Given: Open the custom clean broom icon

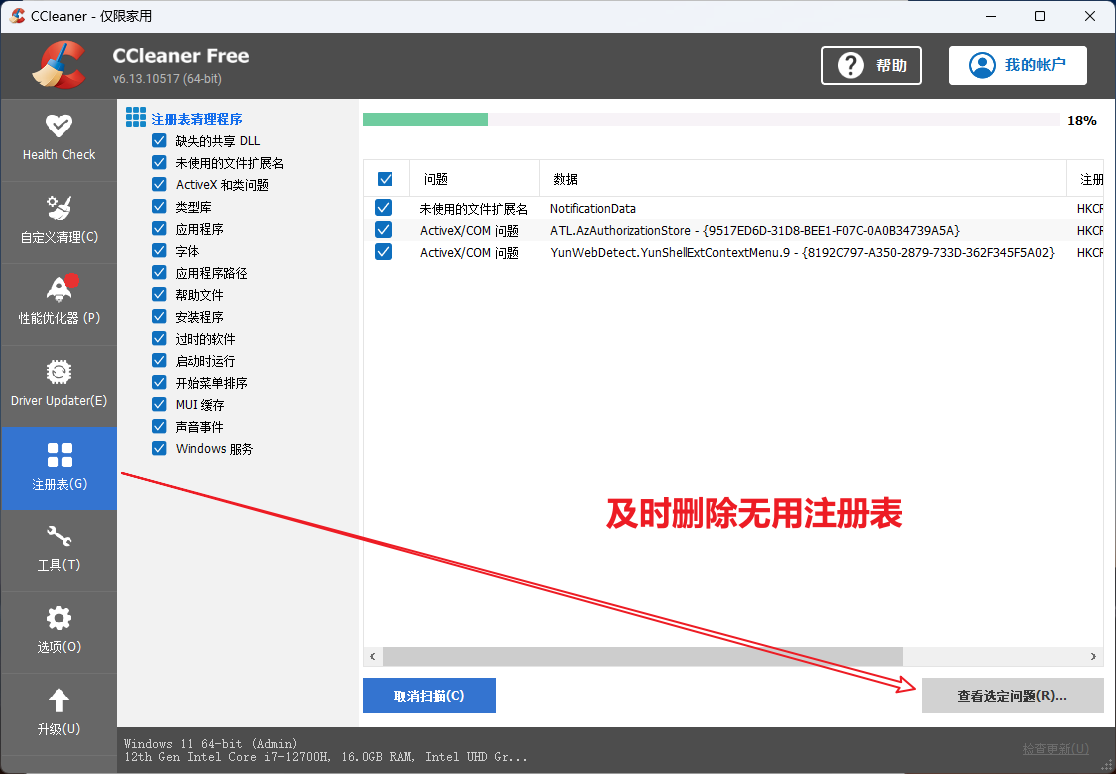Looking at the screenshot, I should (x=58, y=208).
